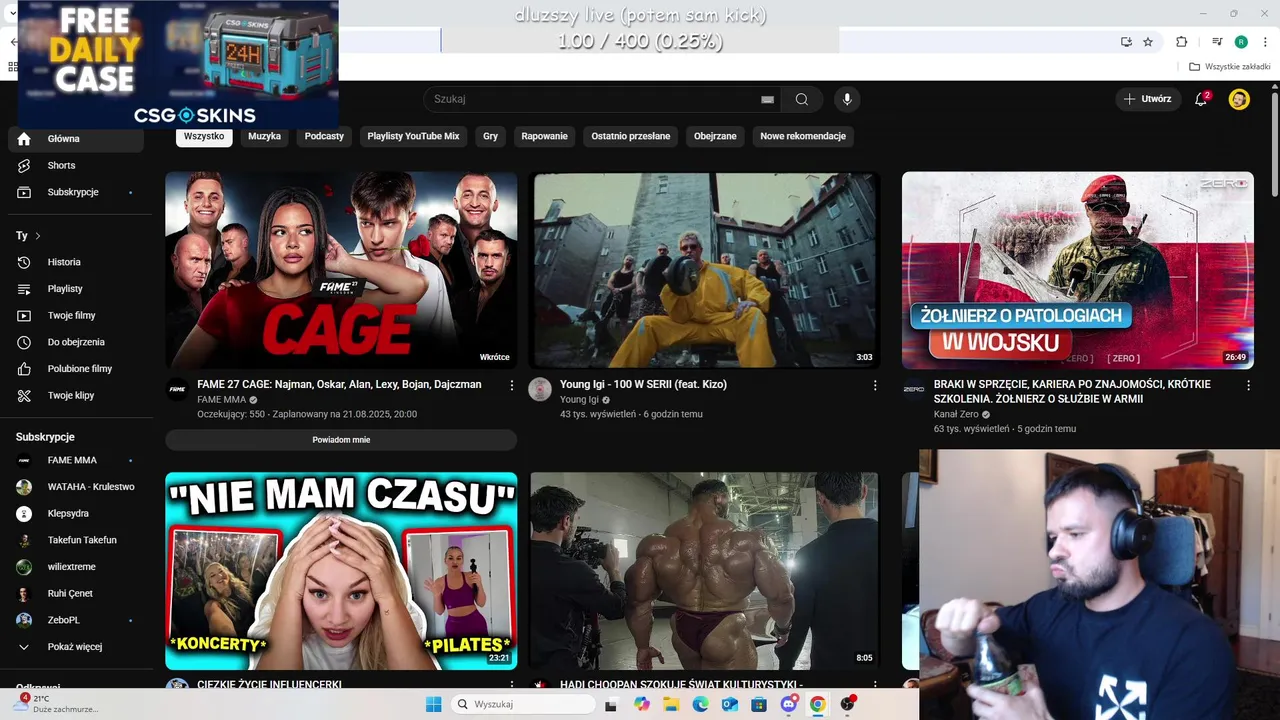
Task: Open options menu for Young Igi video
Action: (875, 385)
